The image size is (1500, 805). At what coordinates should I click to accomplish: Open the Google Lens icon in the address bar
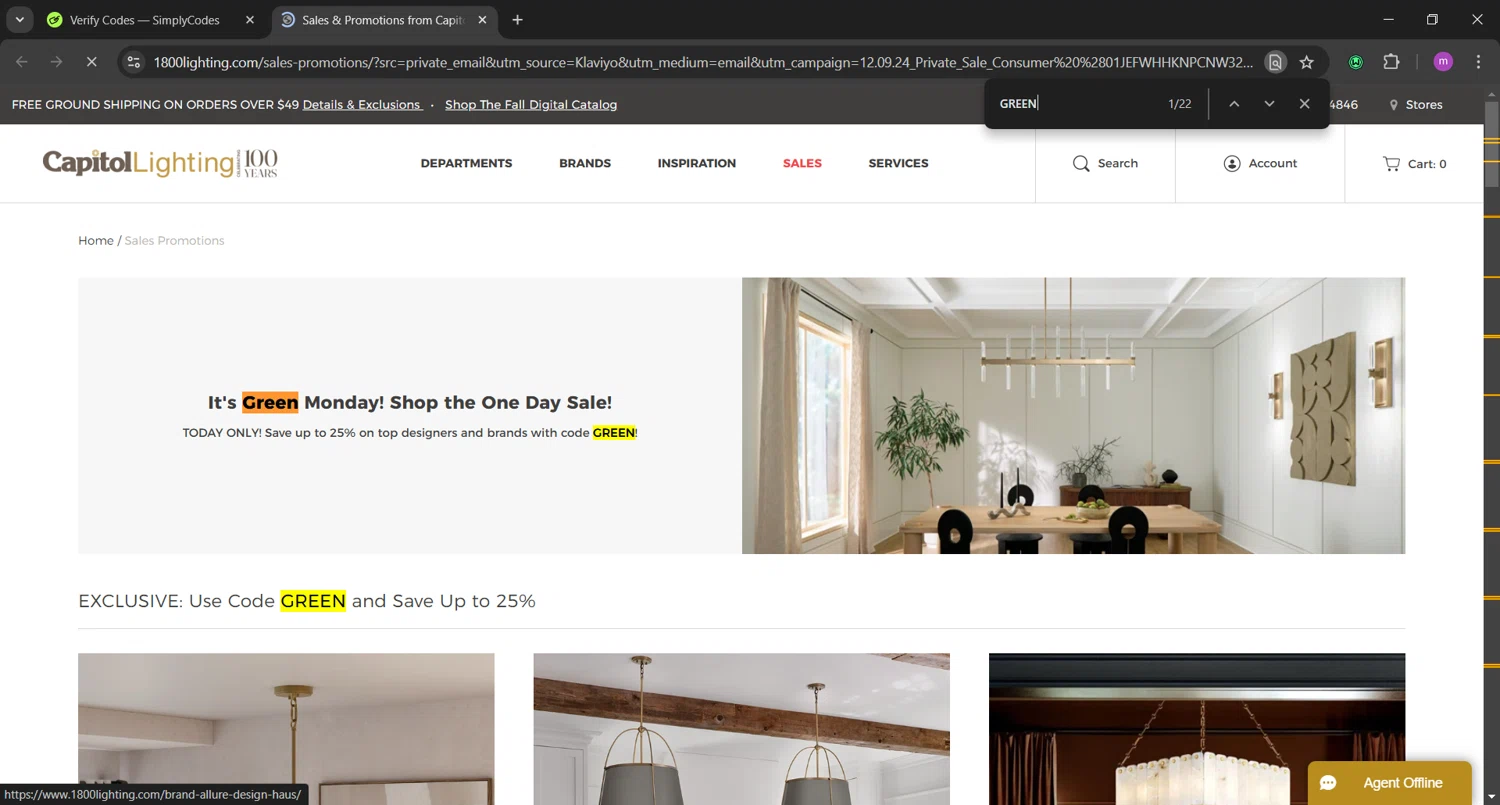pyautogui.click(x=1275, y=62)
